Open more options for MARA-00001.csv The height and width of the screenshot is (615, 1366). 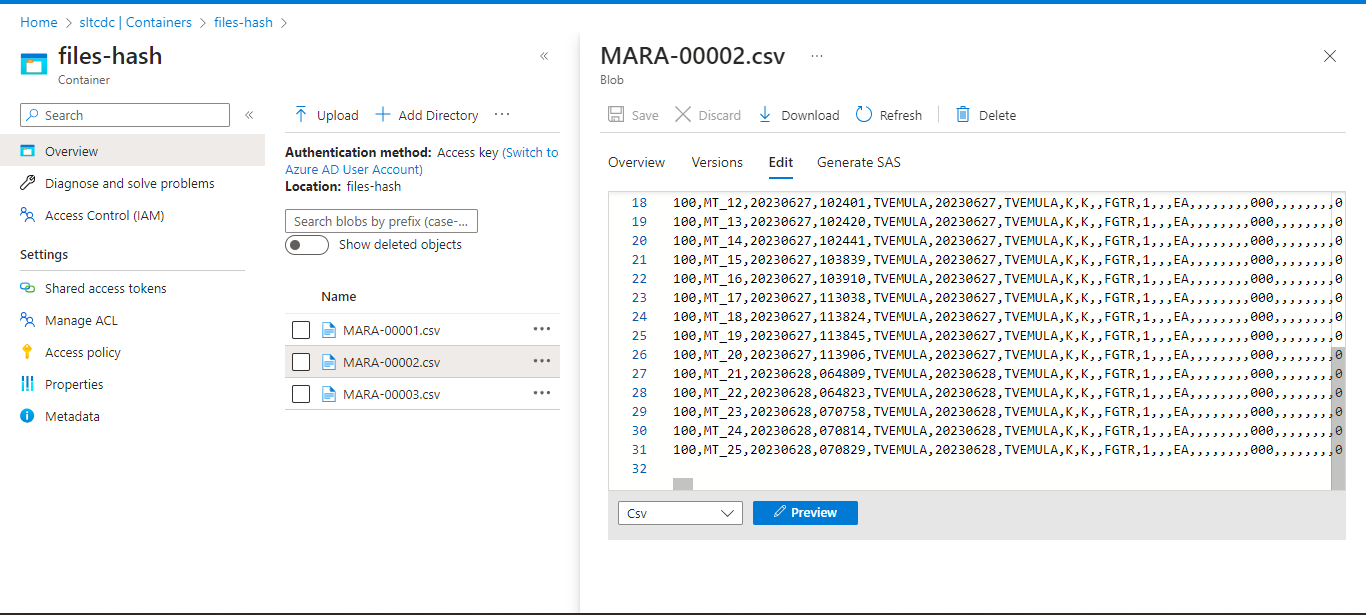[x=541, y=329]
